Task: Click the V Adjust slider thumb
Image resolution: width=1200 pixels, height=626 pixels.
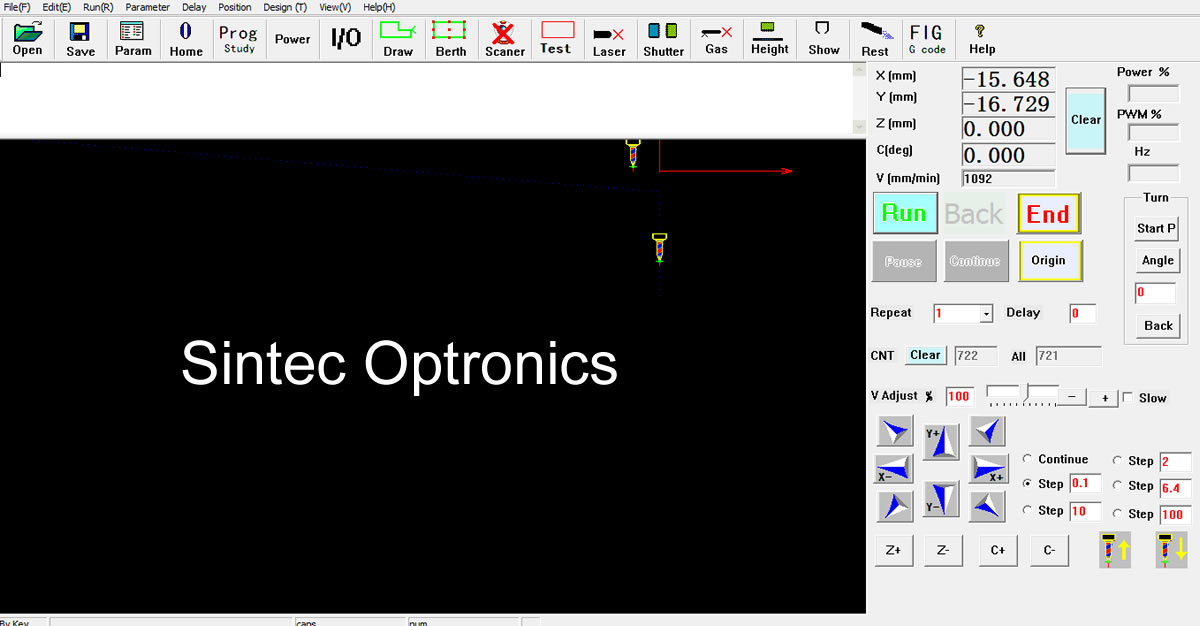Action: tap(1023, 394)
